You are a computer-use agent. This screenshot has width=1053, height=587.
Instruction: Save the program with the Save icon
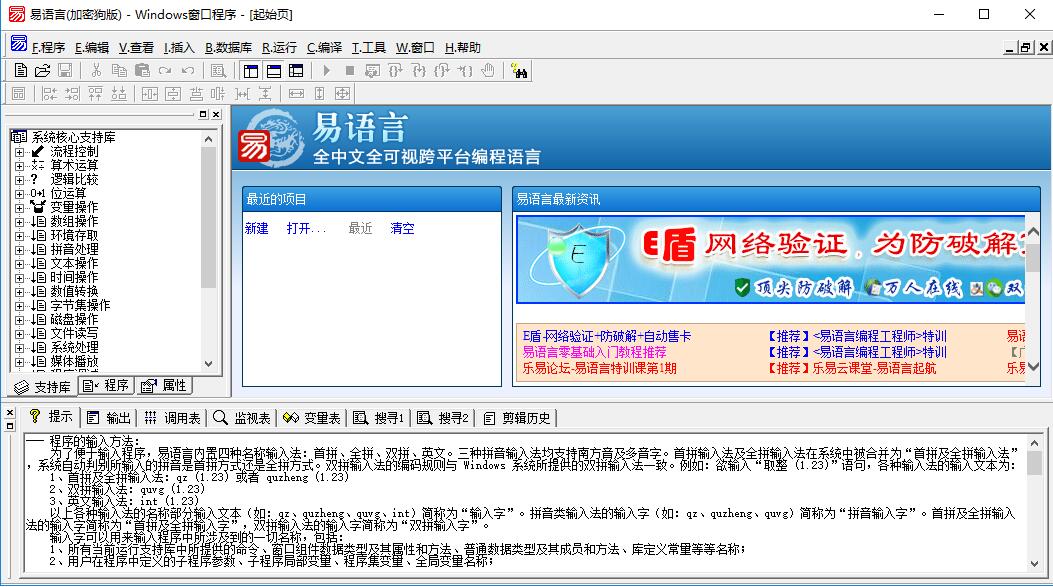click(63, 70)
